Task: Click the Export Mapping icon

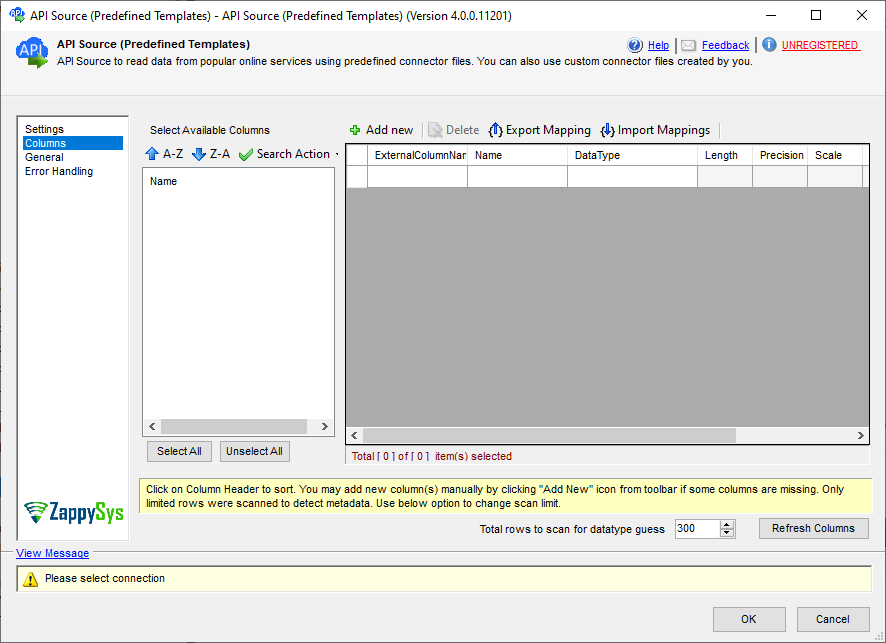Action: click(495, 131)
